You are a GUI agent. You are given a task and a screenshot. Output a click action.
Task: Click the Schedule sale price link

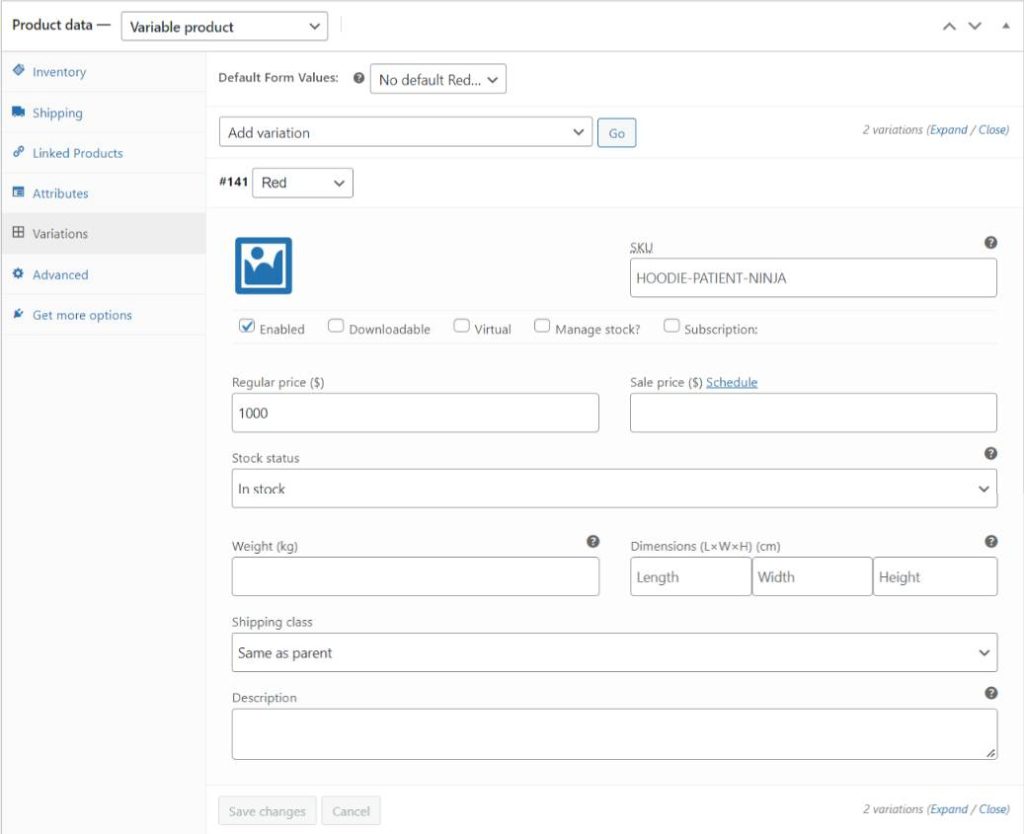(x=730, y=382)
